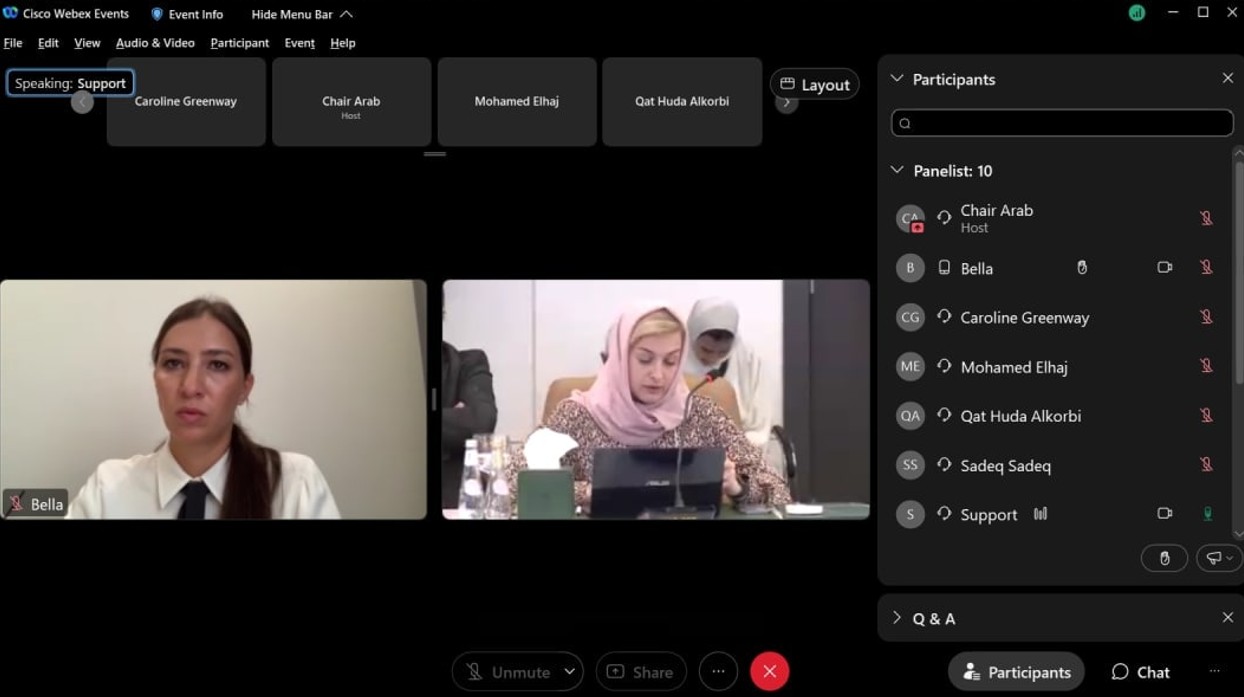Click Caroline Greenway's CG avatar

click(910, 317)
